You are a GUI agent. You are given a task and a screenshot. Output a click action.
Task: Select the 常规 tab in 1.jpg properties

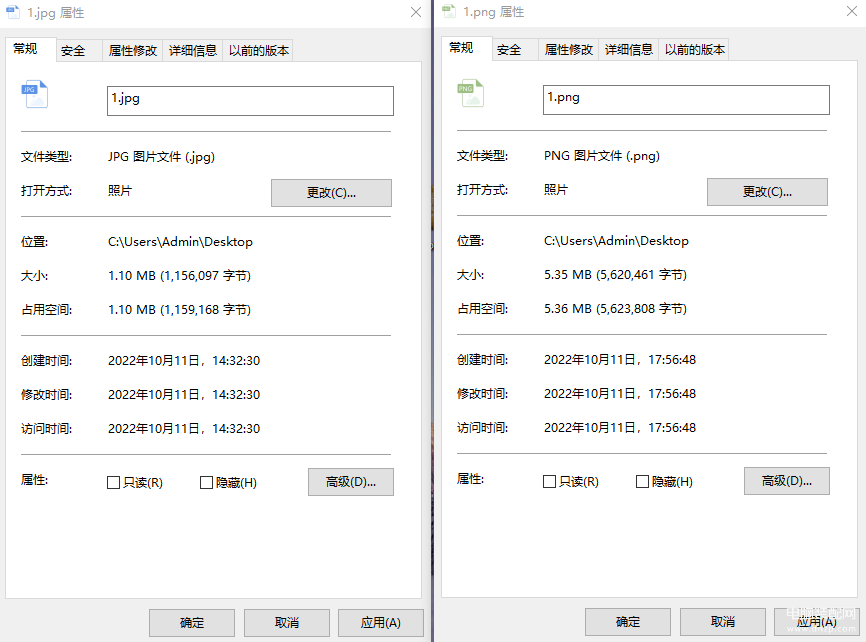point(30,49)
